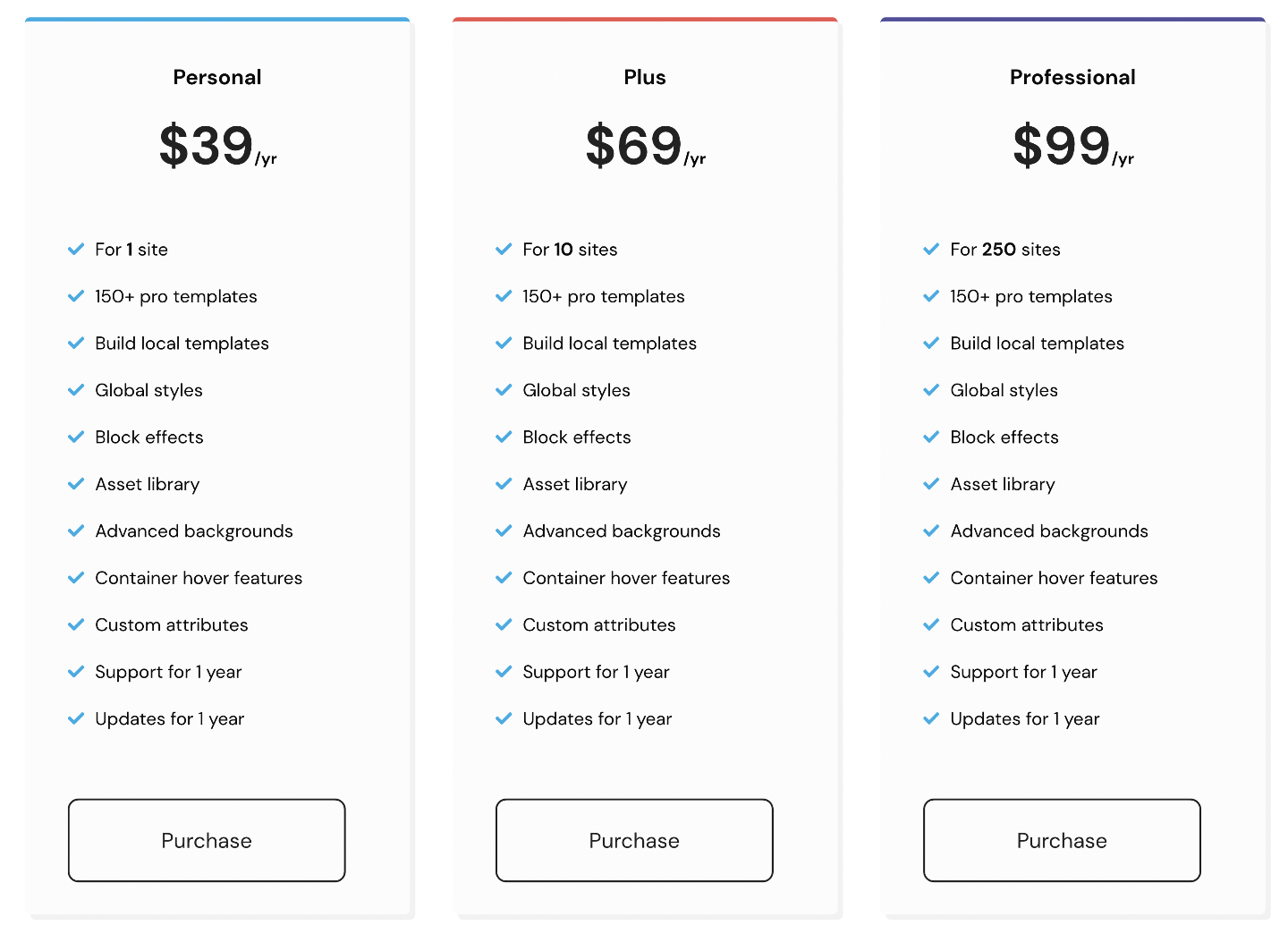
Task: Click the $99/yr price
Action: (1072, 146)
